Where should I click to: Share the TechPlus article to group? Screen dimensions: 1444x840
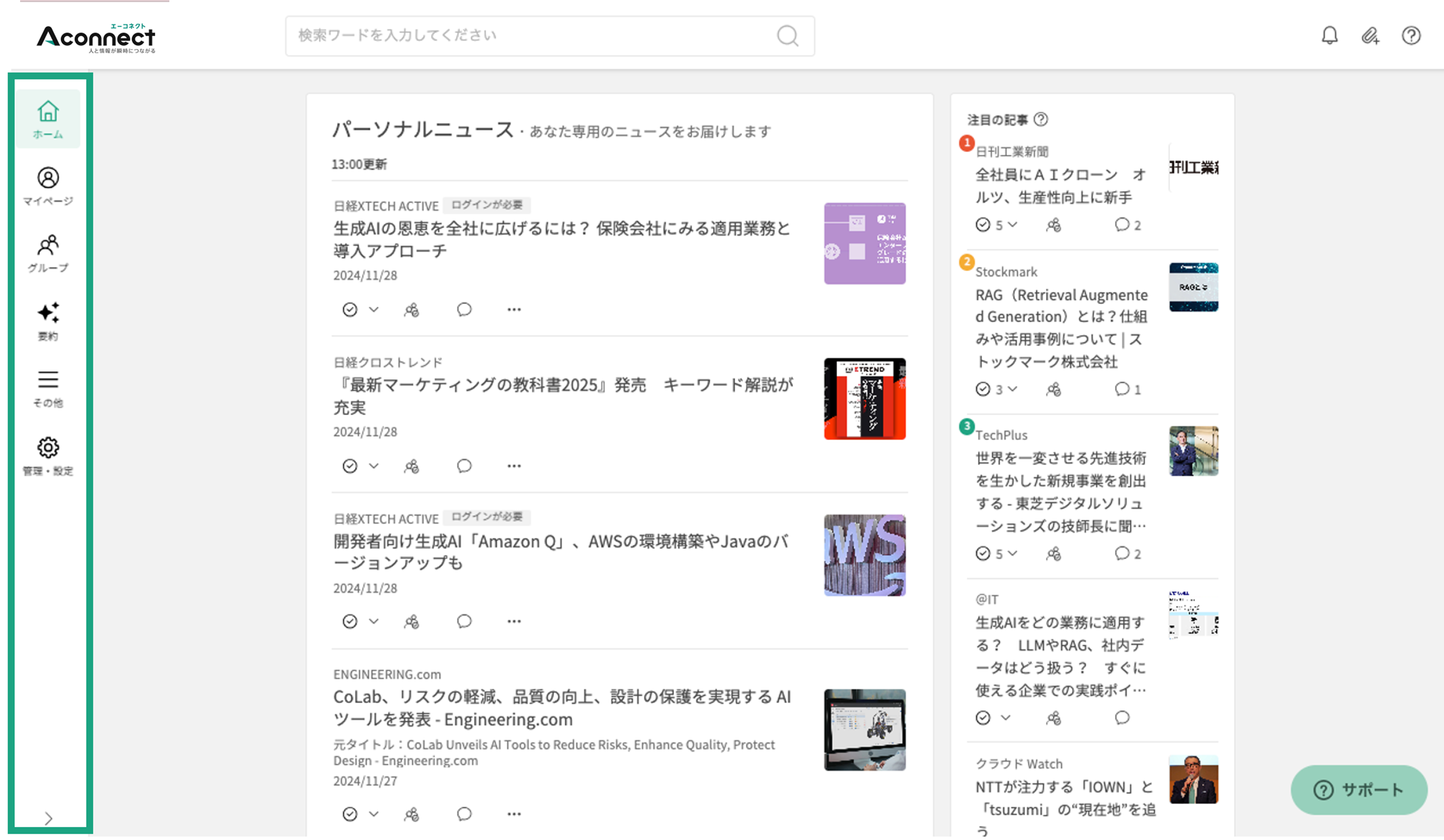pyautogui.click(x=1053, y=553)
